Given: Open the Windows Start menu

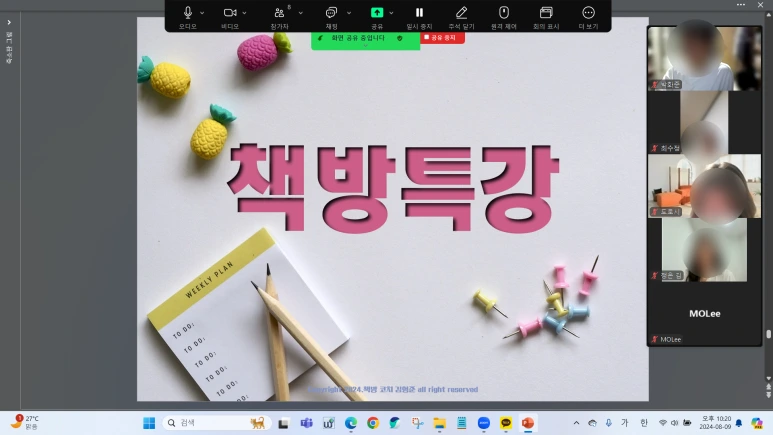Looking at the screenshot, I should (149, 423).
